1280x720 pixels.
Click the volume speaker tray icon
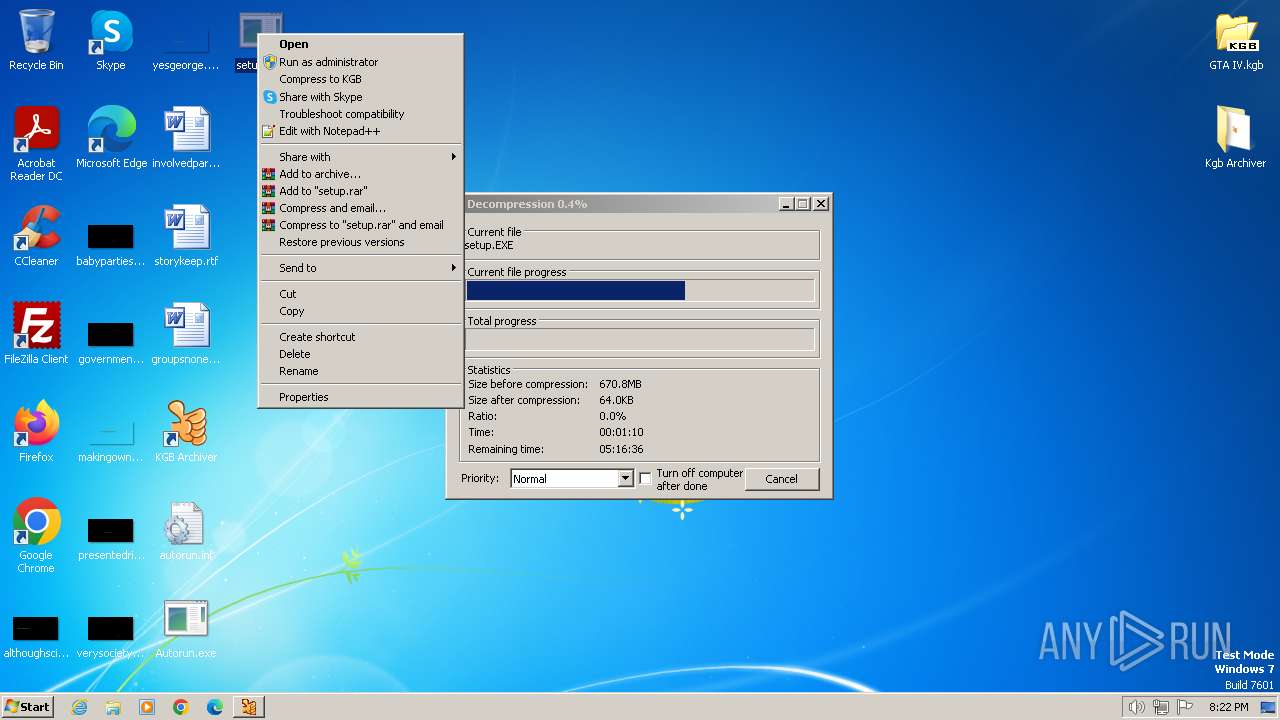(x=1136, y=707)
